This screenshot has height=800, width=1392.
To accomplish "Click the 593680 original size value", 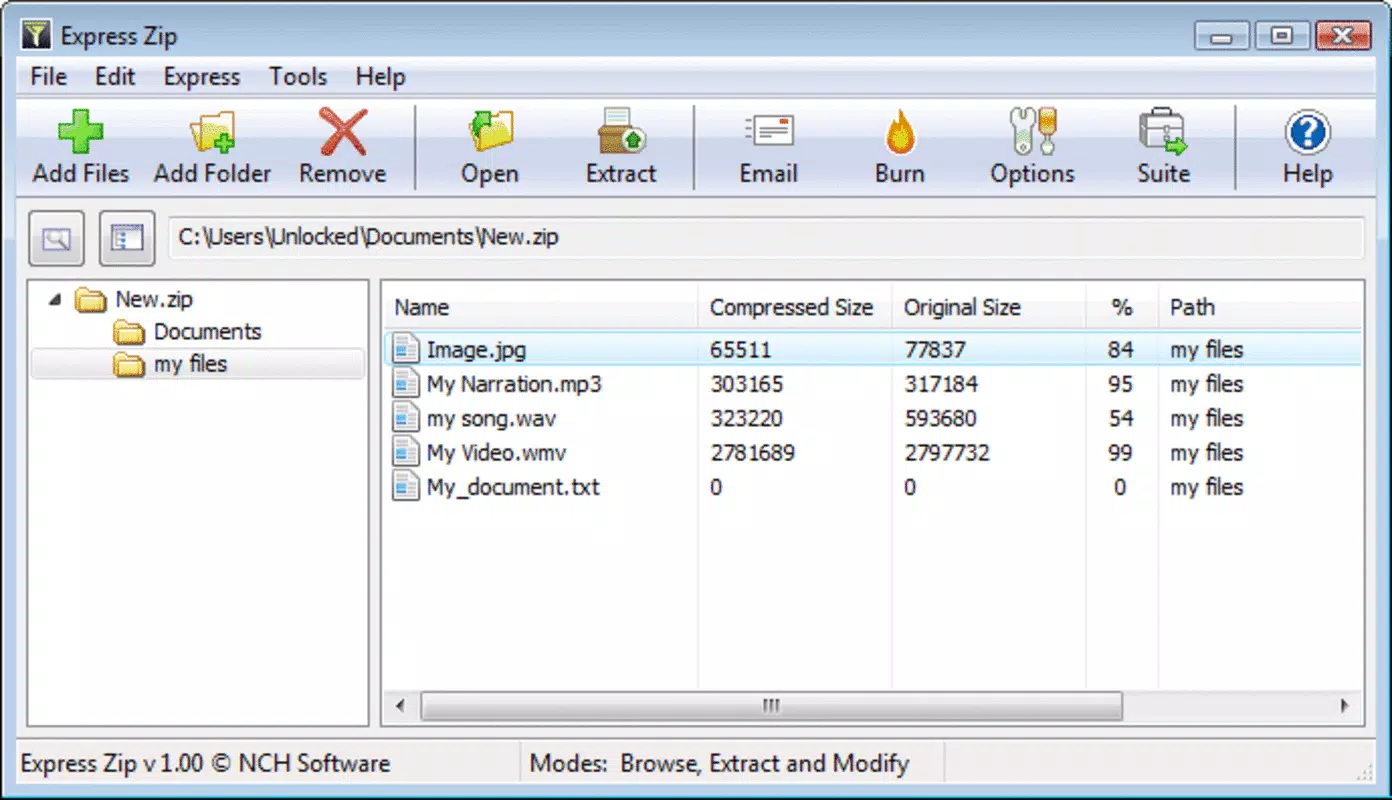I will (940, 418).
